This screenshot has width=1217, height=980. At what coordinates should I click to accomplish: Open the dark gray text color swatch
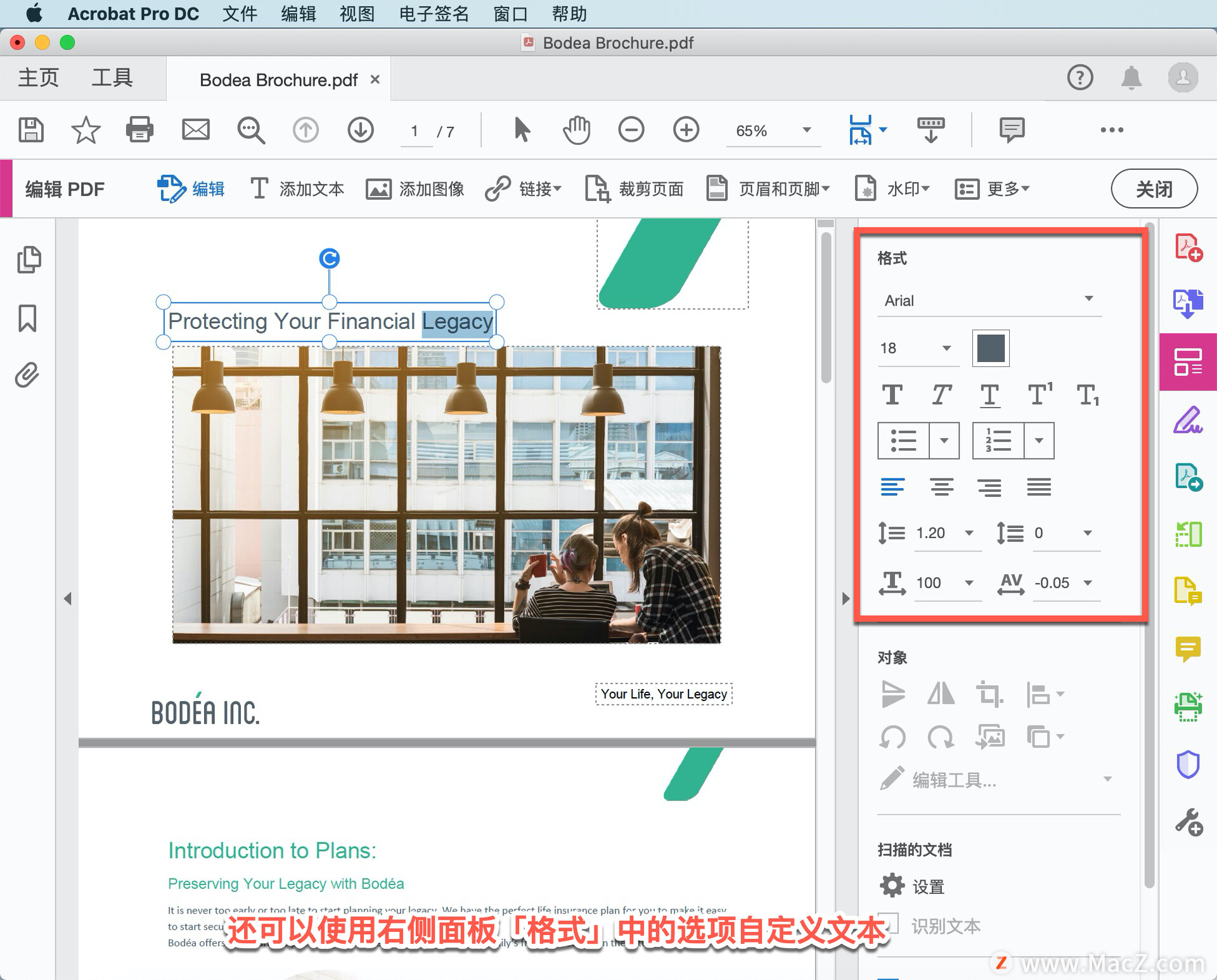[990, 348]
